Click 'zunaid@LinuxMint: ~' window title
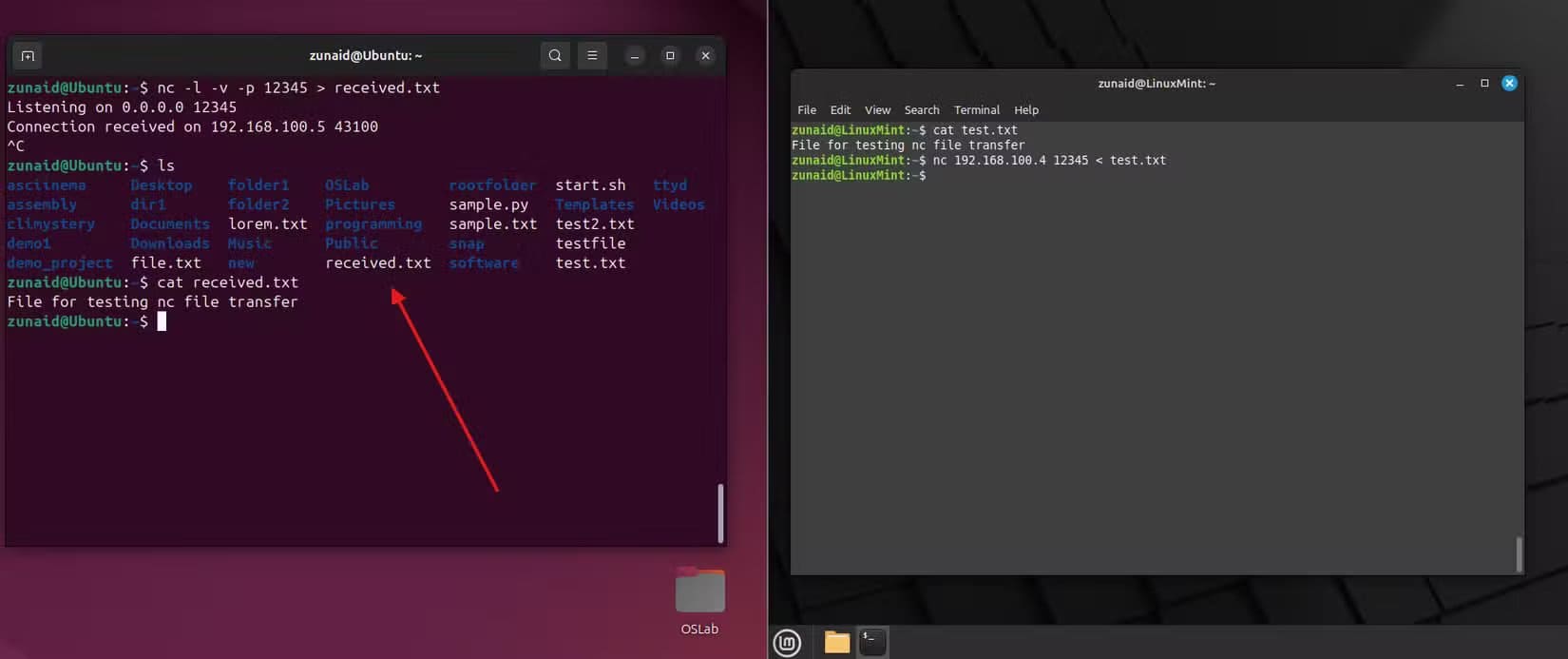1568x659 pixels. (1157, 84)
